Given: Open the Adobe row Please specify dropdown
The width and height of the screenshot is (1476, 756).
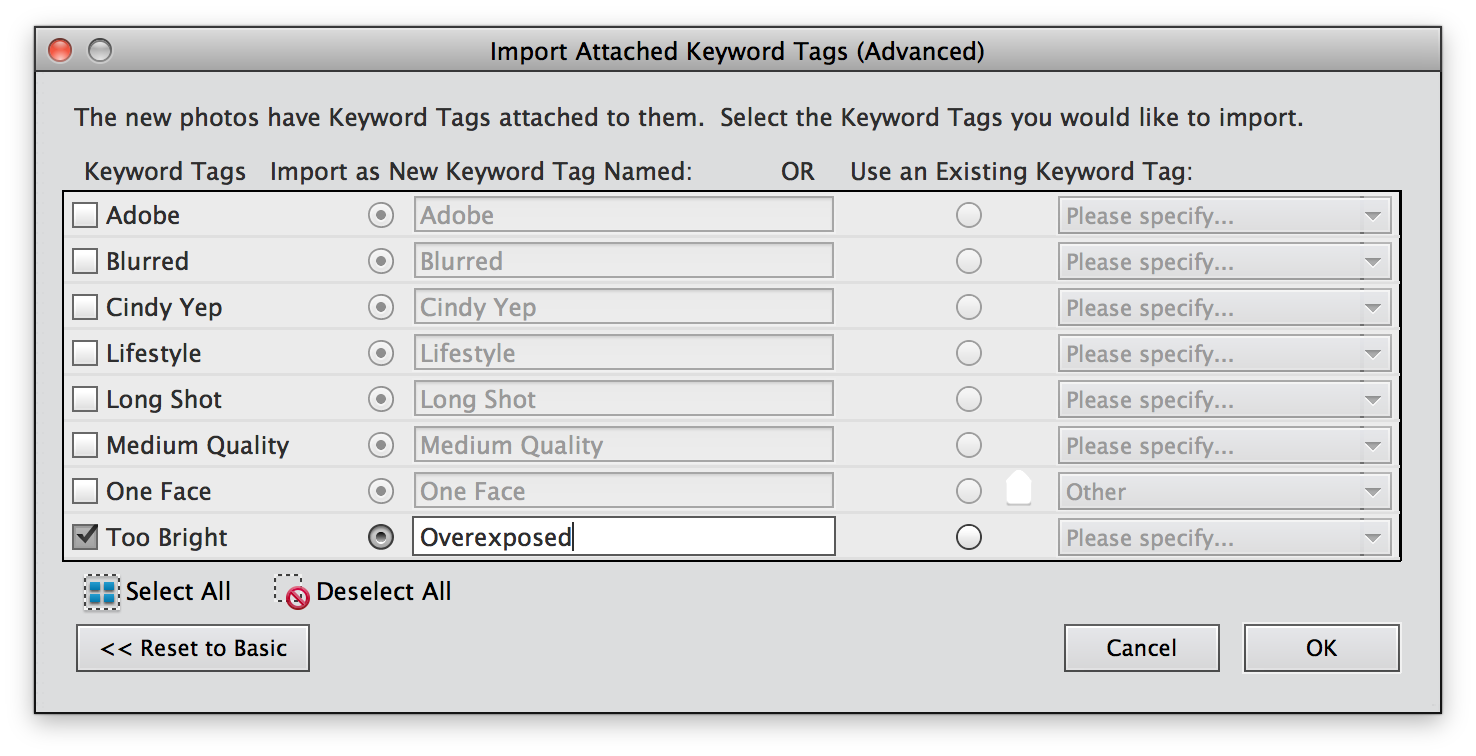Looking at the screenshot, I should [x=1224, y=215].
